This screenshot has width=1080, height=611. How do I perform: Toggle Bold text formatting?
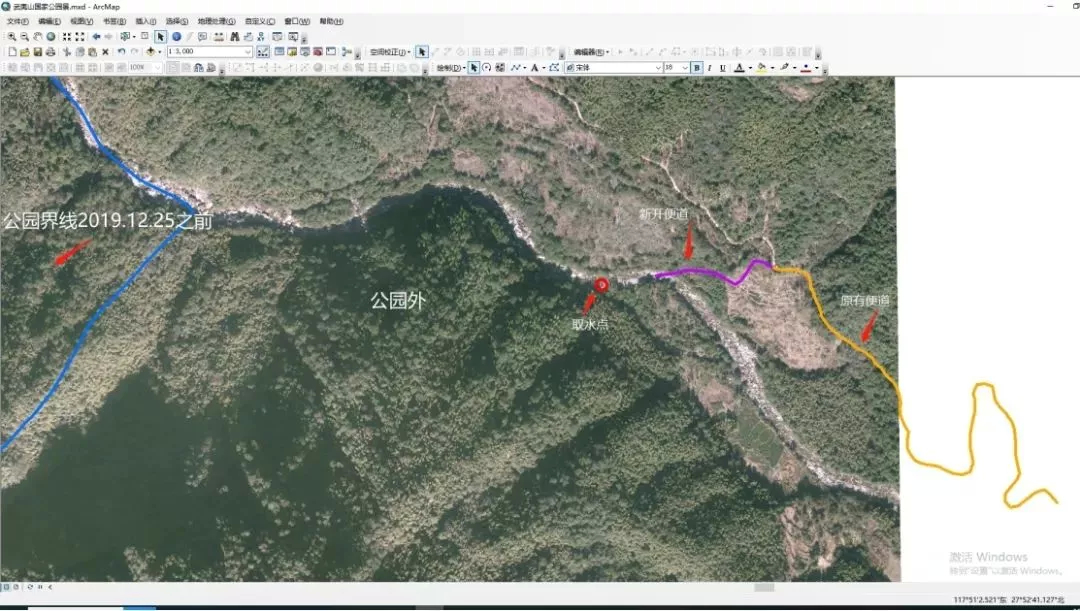tap(697, 68)
